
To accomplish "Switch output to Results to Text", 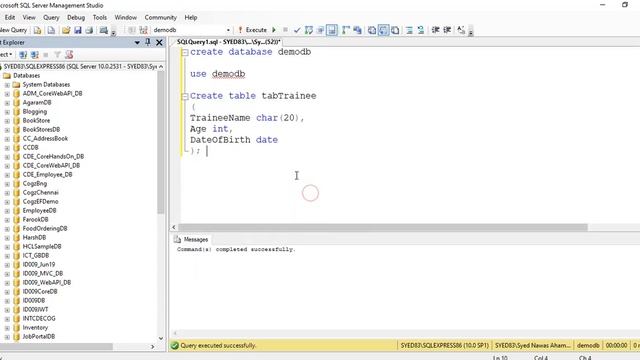I will (x=372, y=30).
